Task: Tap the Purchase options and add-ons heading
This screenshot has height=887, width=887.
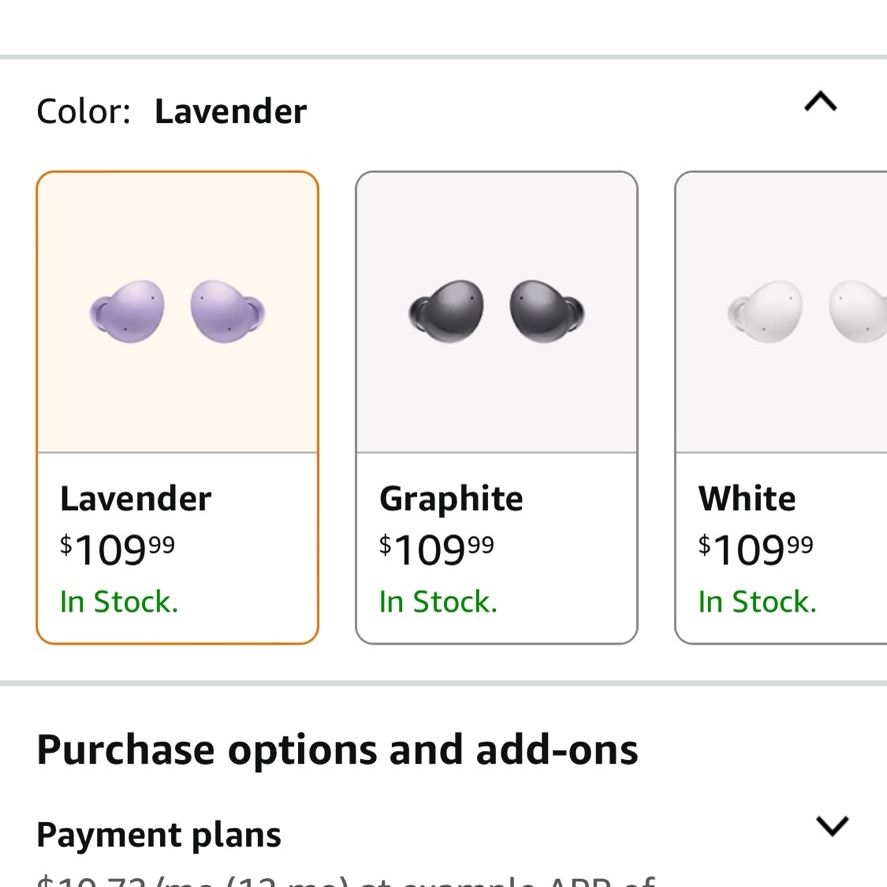Action: (x=337, y=750)
